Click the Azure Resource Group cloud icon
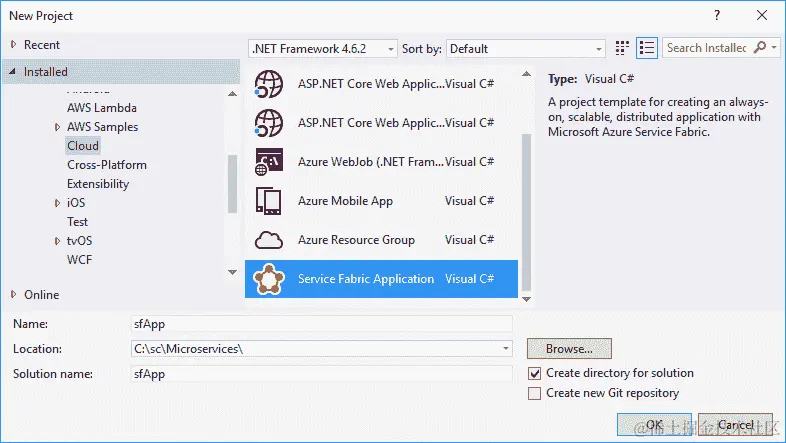 [269, 240]
